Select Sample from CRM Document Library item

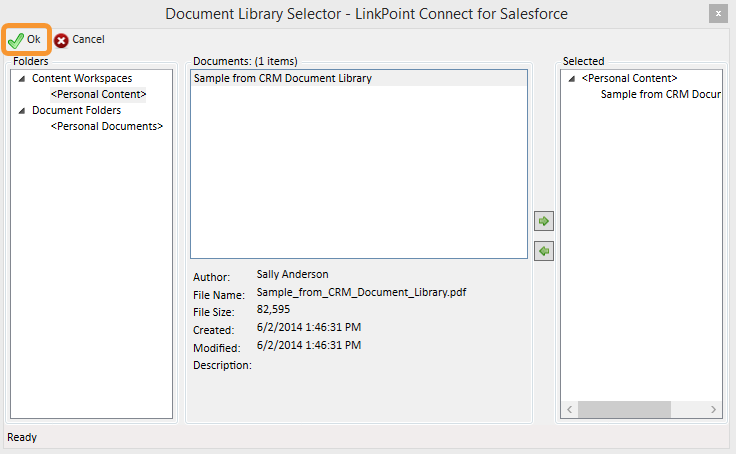pos(359,78)
